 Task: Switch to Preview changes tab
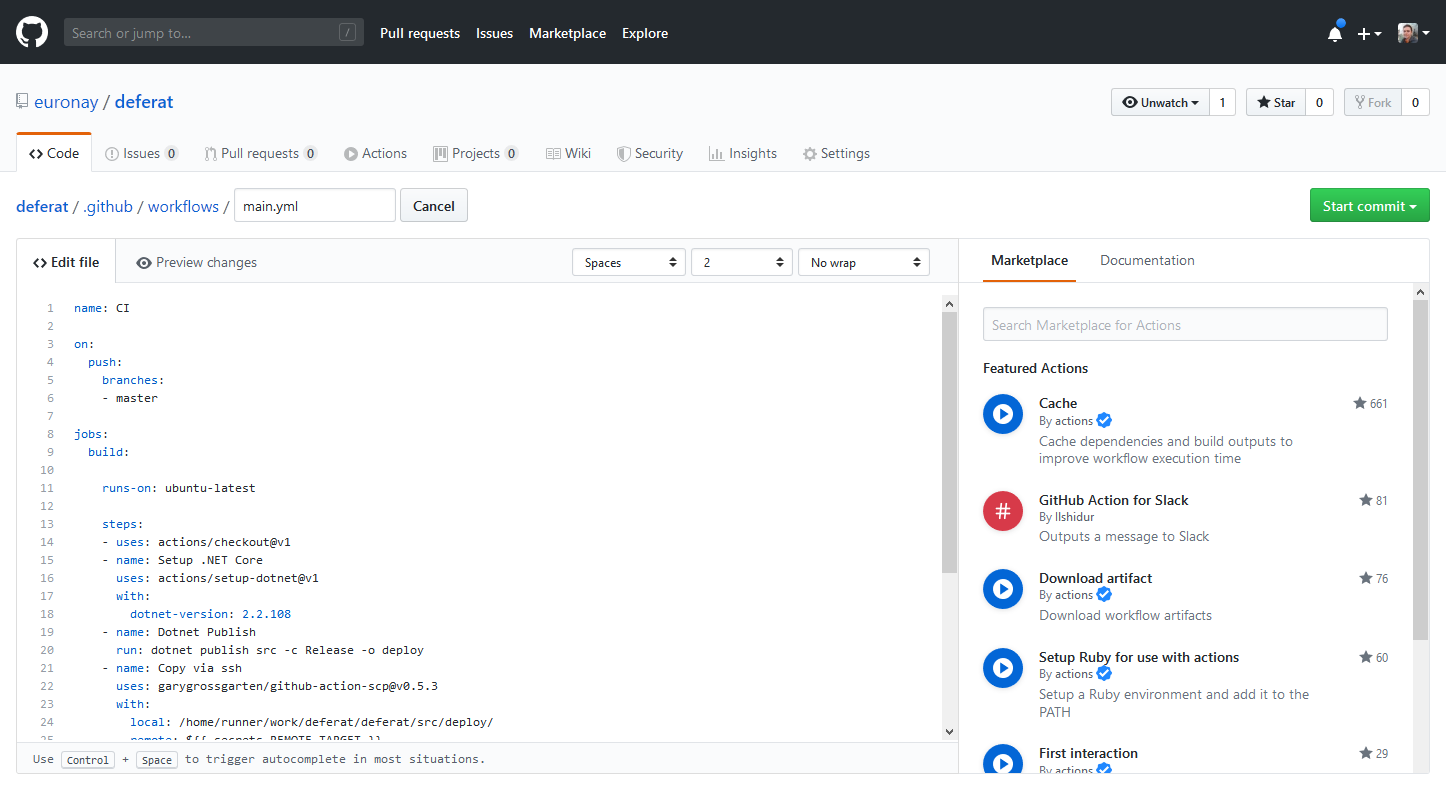[196, 262]
